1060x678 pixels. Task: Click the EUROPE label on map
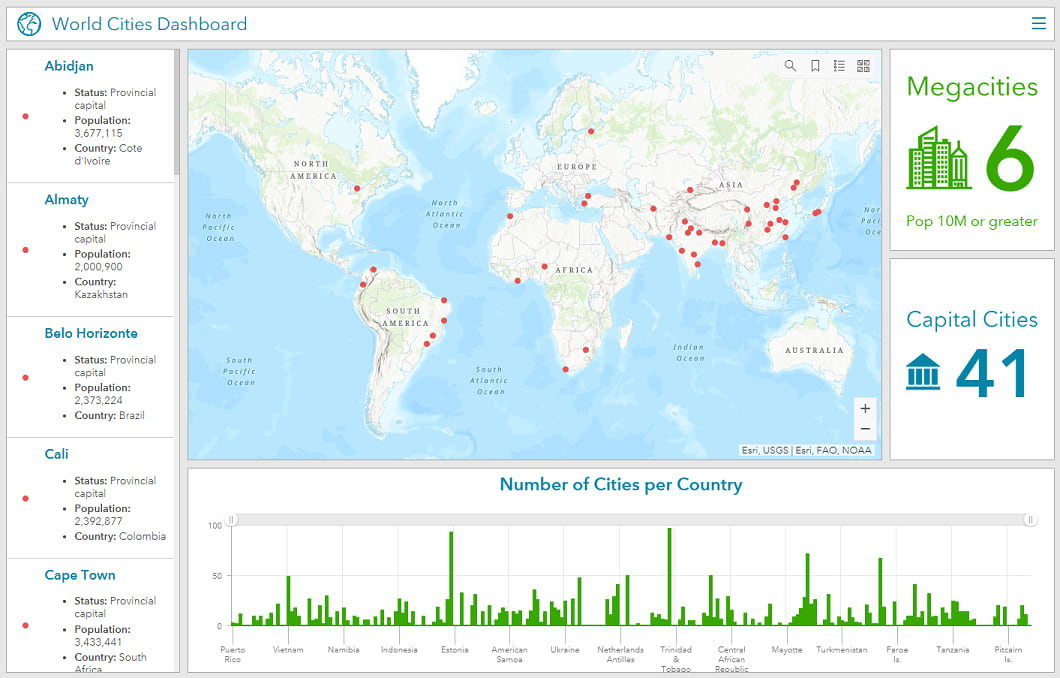coord(577,166)
